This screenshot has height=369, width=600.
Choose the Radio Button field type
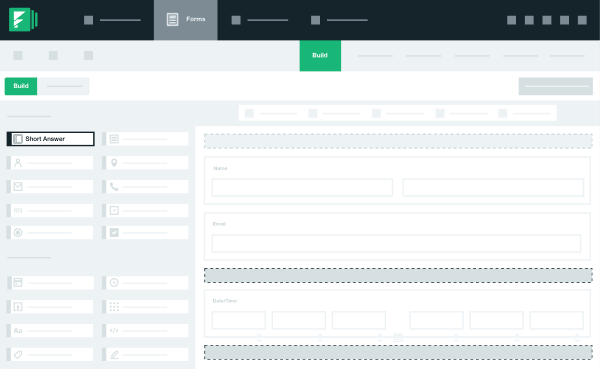(50, 232)
